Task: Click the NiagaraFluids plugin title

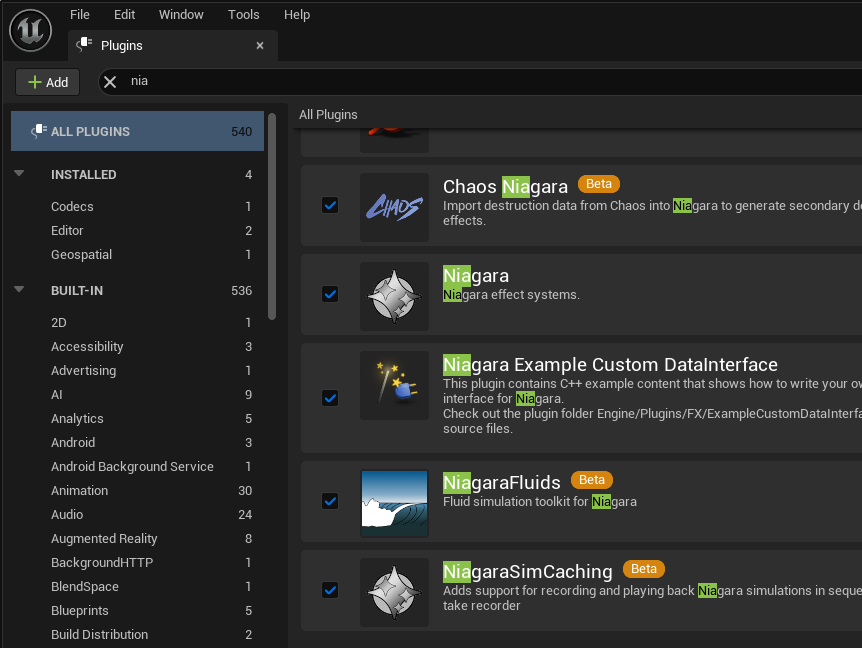Action: 502,483
